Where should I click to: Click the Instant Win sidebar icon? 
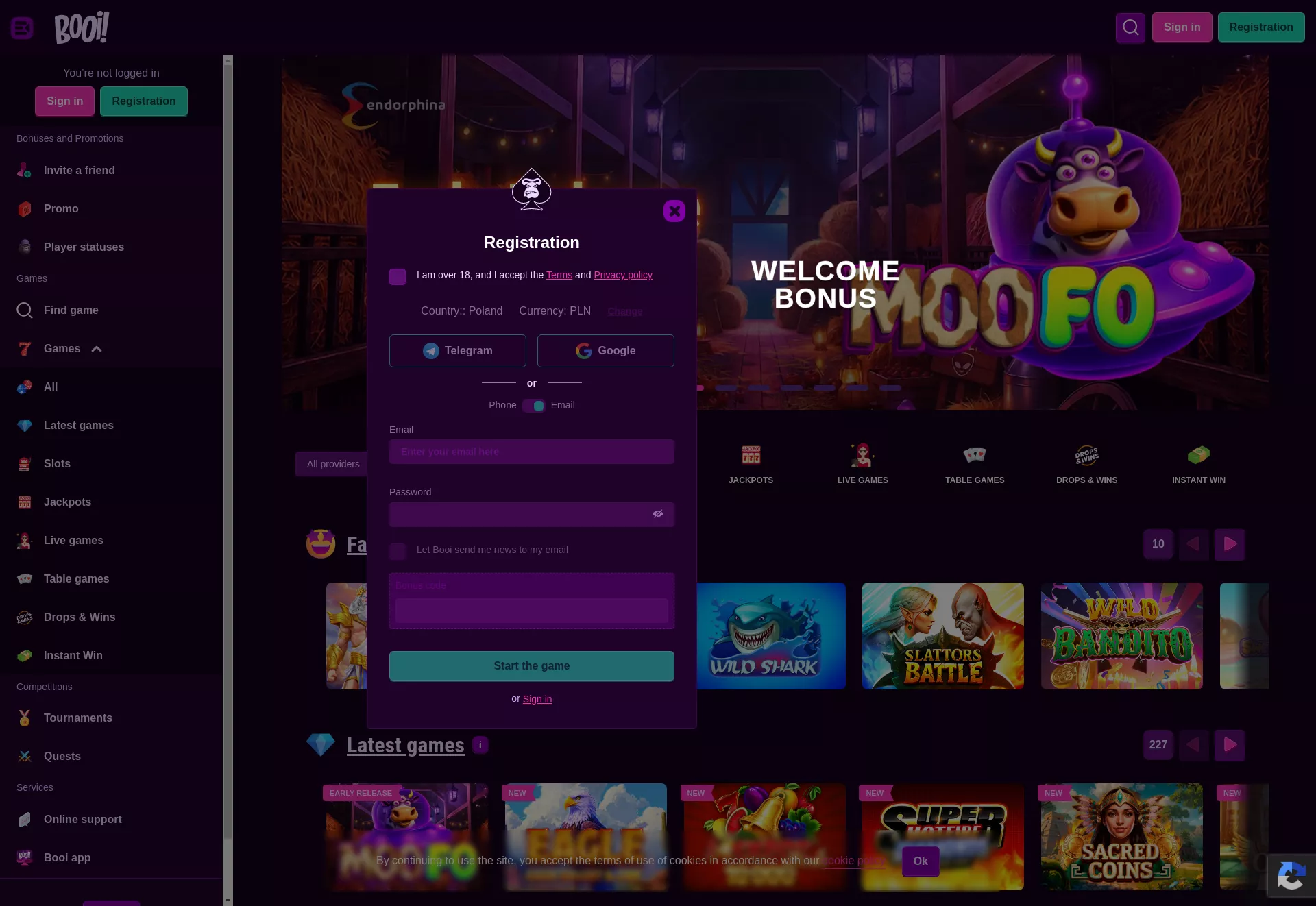coord(25,656)
